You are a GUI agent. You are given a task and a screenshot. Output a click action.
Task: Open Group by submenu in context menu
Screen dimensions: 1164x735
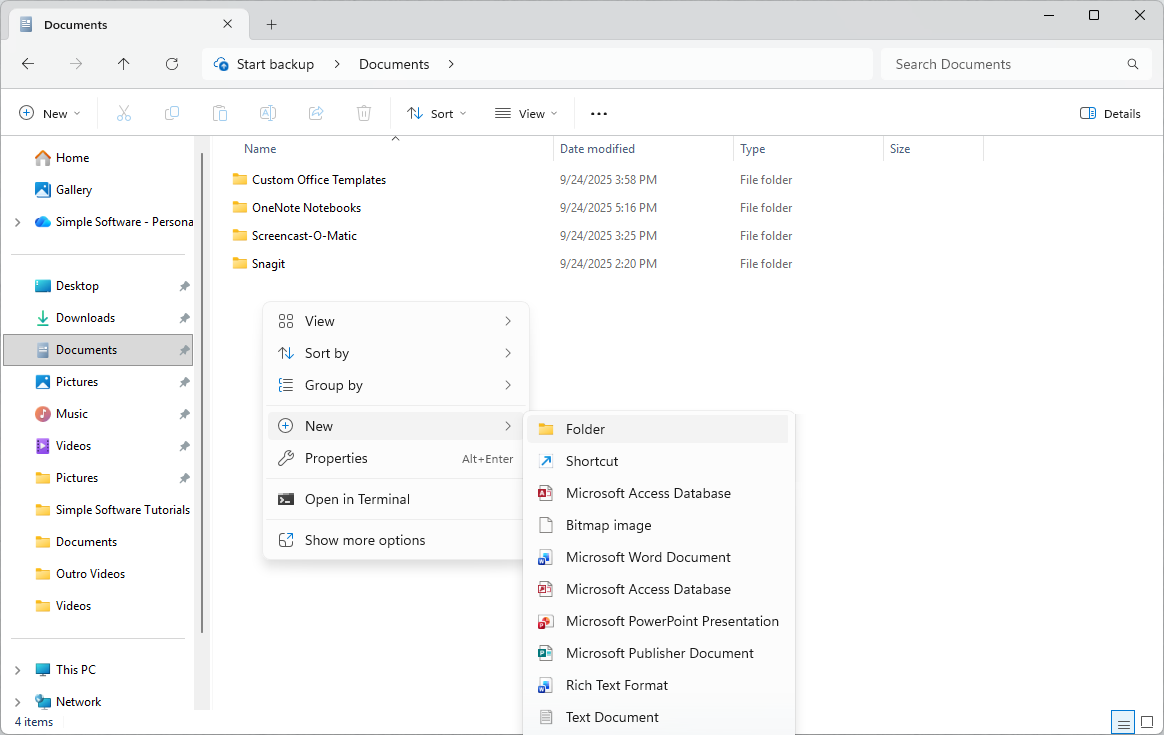(396, 385)
